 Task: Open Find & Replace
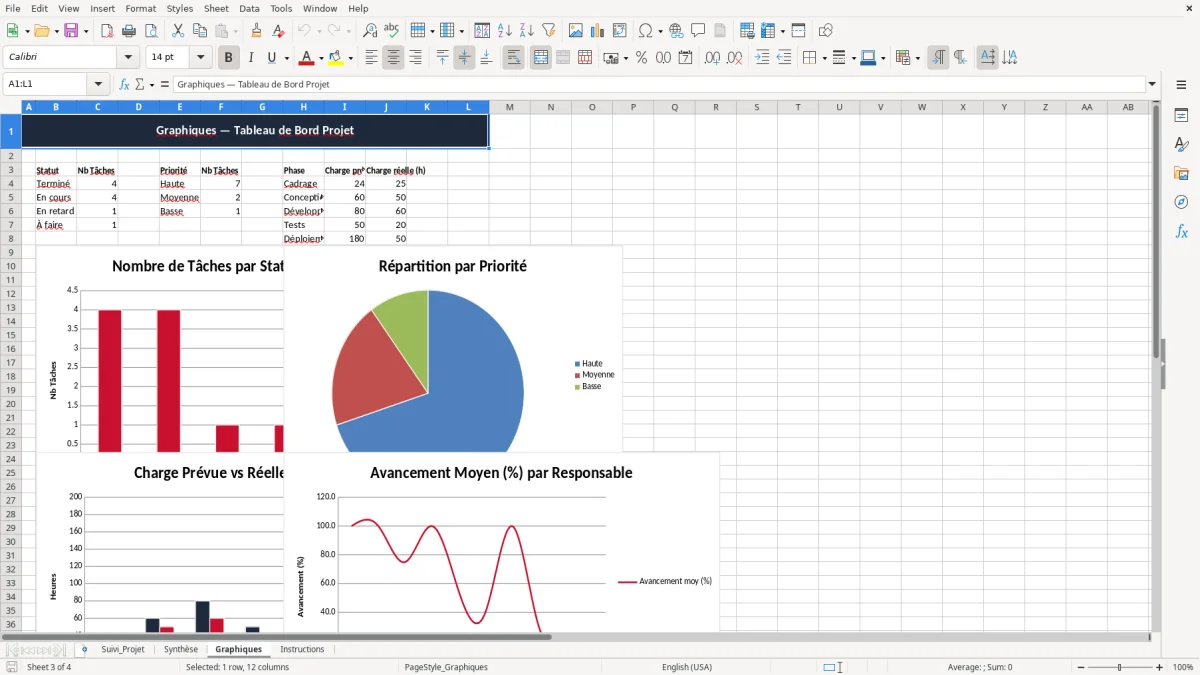click(370, 31)
